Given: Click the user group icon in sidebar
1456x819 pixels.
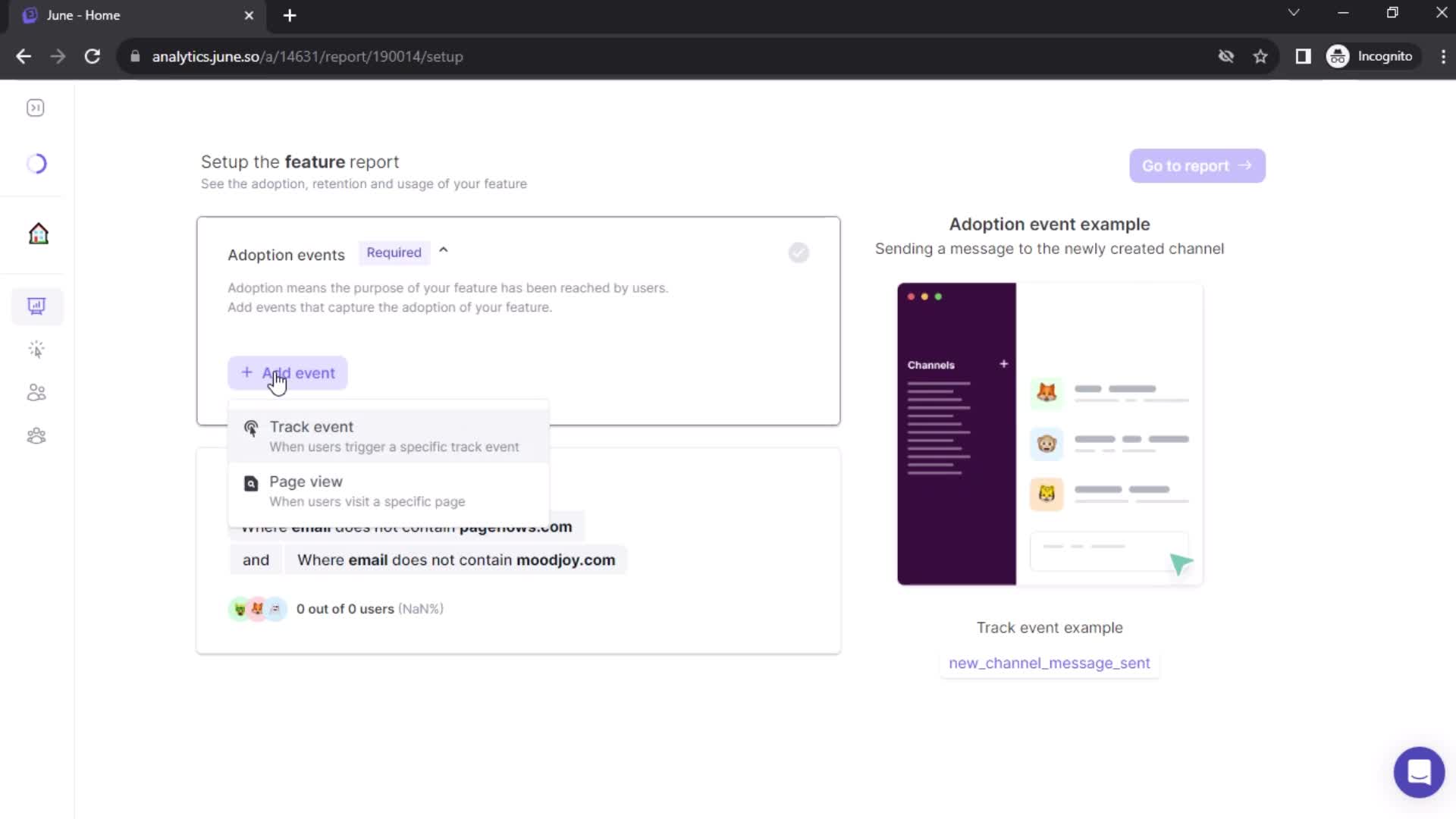Looking at the screenshot, I should click(x=36, y=435).
